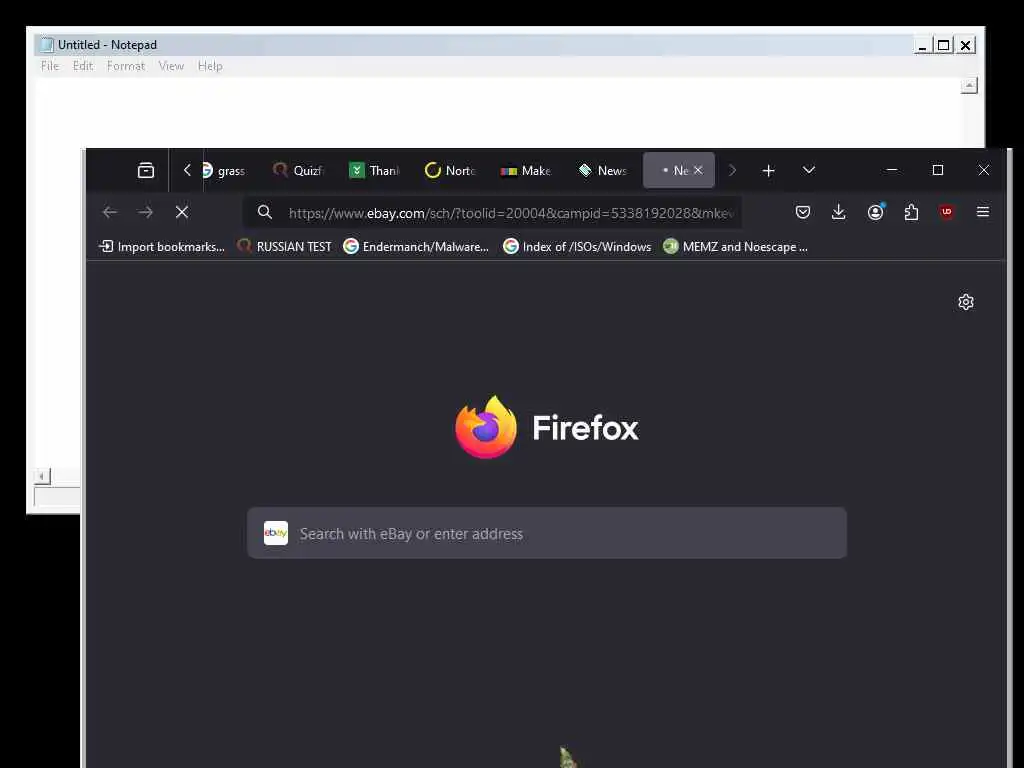
Task: Click the Firefox logo on new tab
Action: (547, 428)
